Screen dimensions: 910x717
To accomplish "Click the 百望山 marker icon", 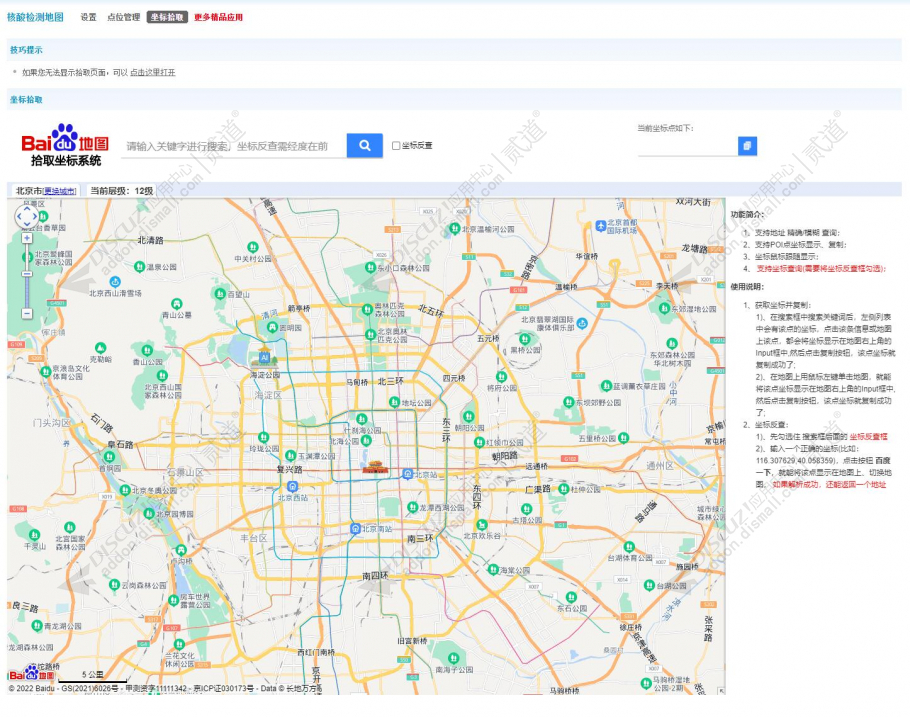I will (x=220, y=294).
